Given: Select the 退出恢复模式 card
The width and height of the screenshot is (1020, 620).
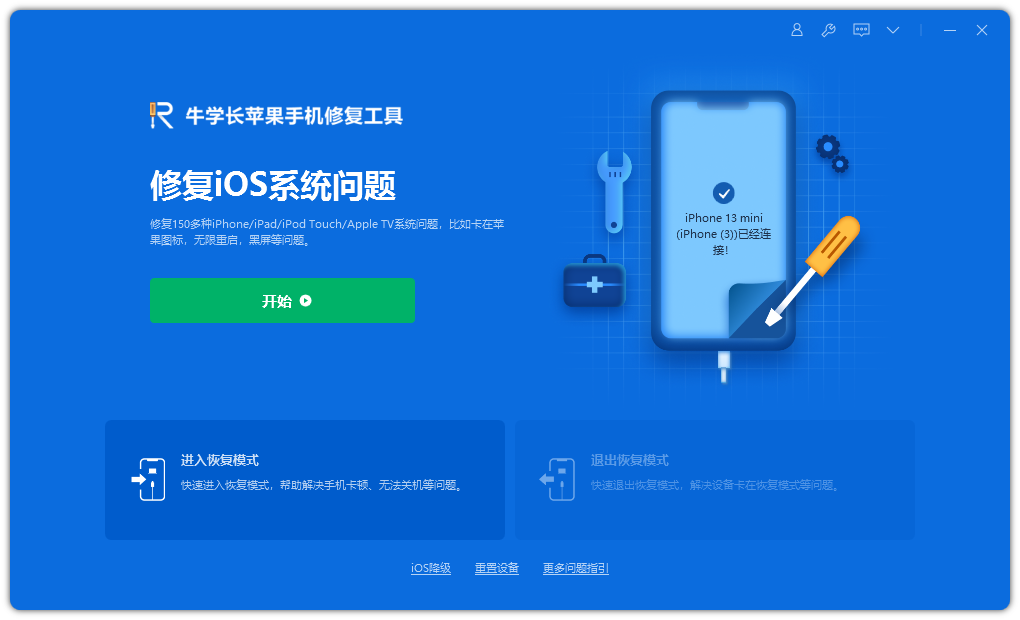Looking at the screenshot, I should pyautogui.click(x=715, y=479).
